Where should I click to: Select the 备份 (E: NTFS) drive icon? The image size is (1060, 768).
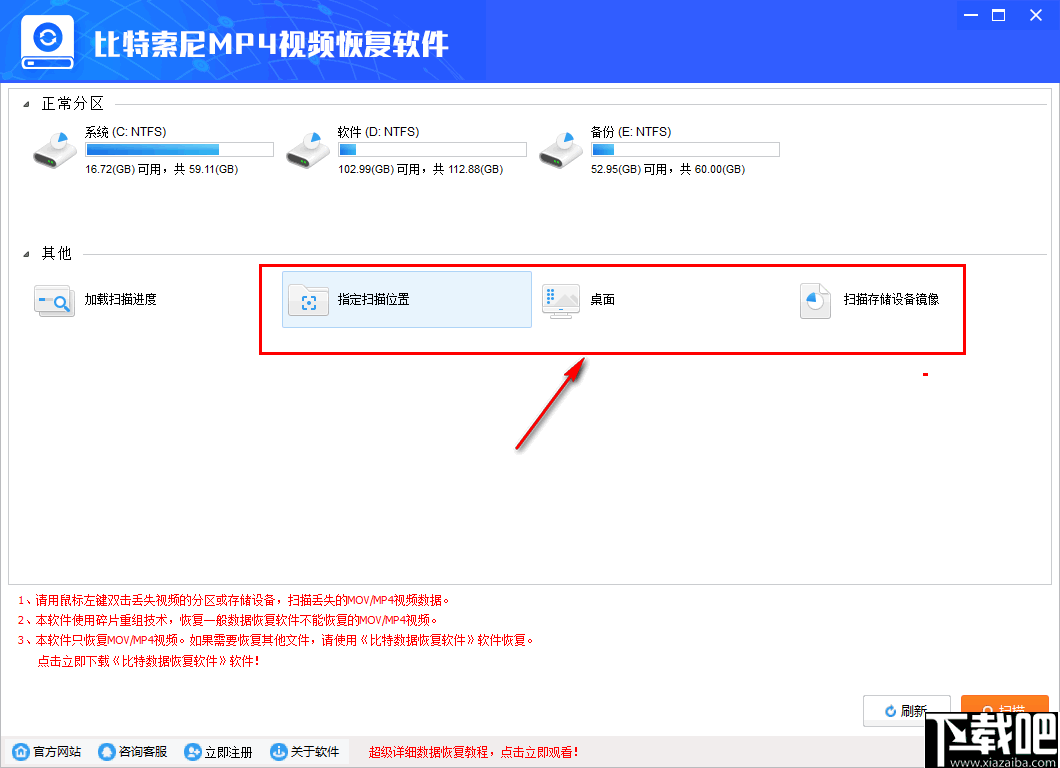click(560, 150)
